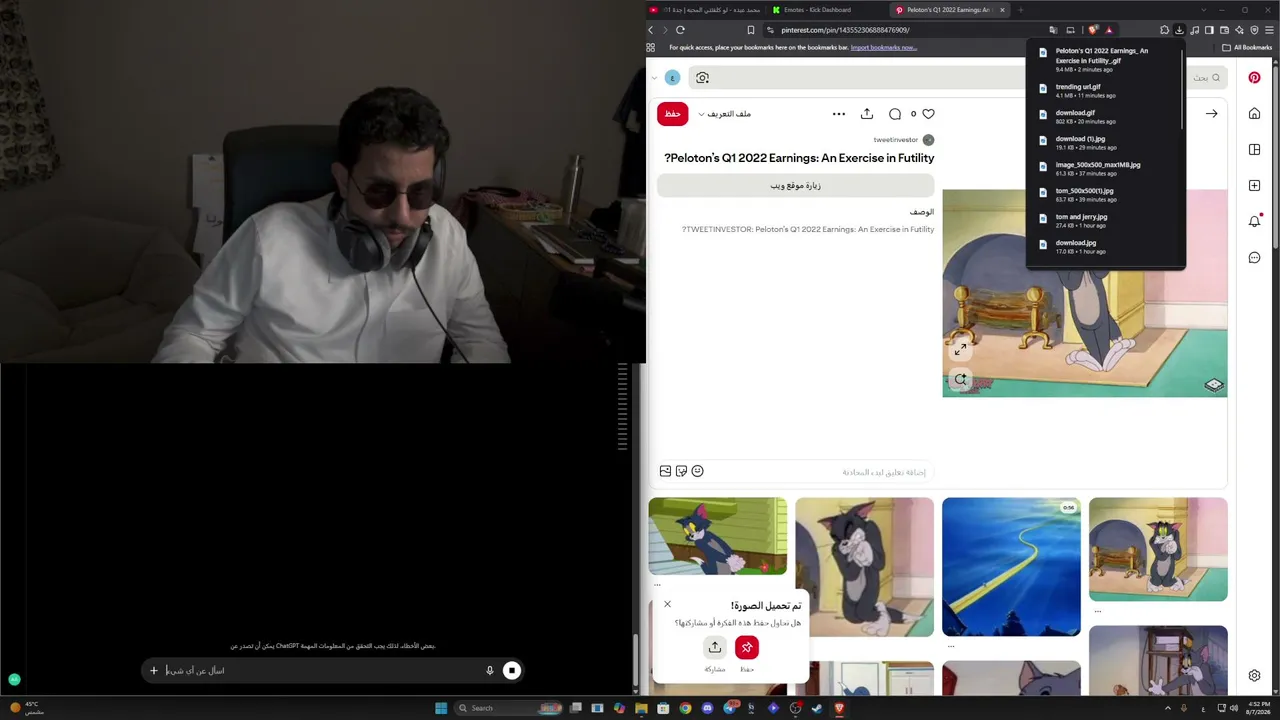
Task: Open Pinterest settings gear icon
Action: [1254, 676]
